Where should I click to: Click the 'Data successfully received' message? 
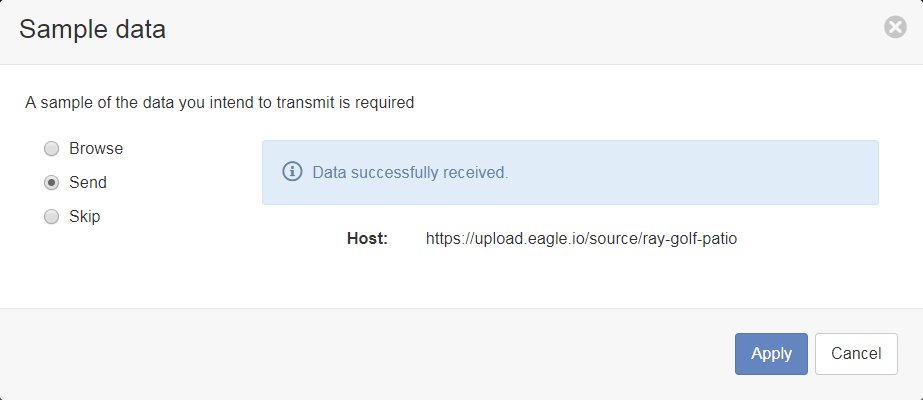click(410, 172)
